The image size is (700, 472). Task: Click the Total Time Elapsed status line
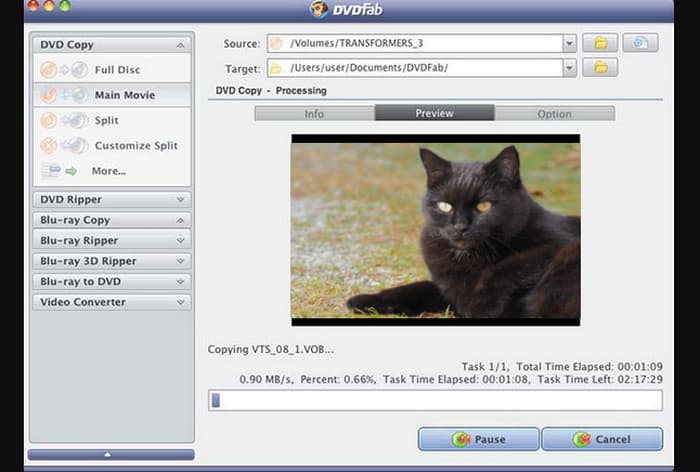pyautogui.click(x=562, y=367)
